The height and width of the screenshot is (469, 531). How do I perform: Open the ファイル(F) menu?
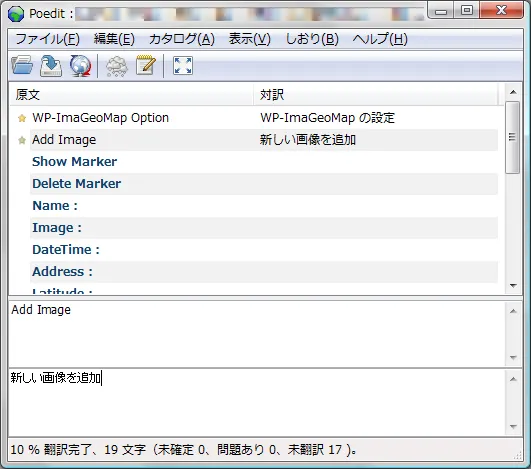(47, 39)
